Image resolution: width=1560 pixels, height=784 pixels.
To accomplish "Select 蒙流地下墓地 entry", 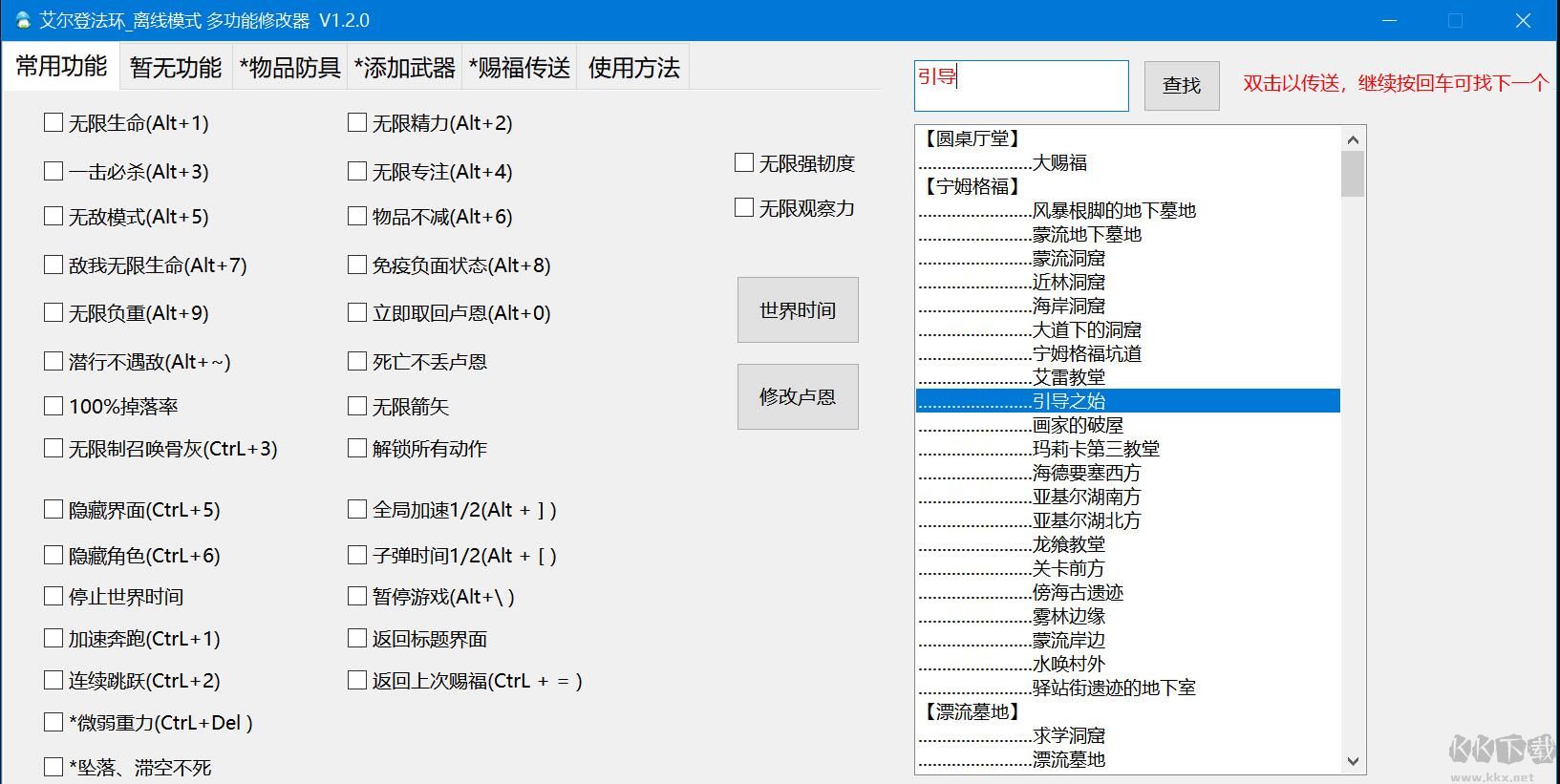I will 1128,234.
